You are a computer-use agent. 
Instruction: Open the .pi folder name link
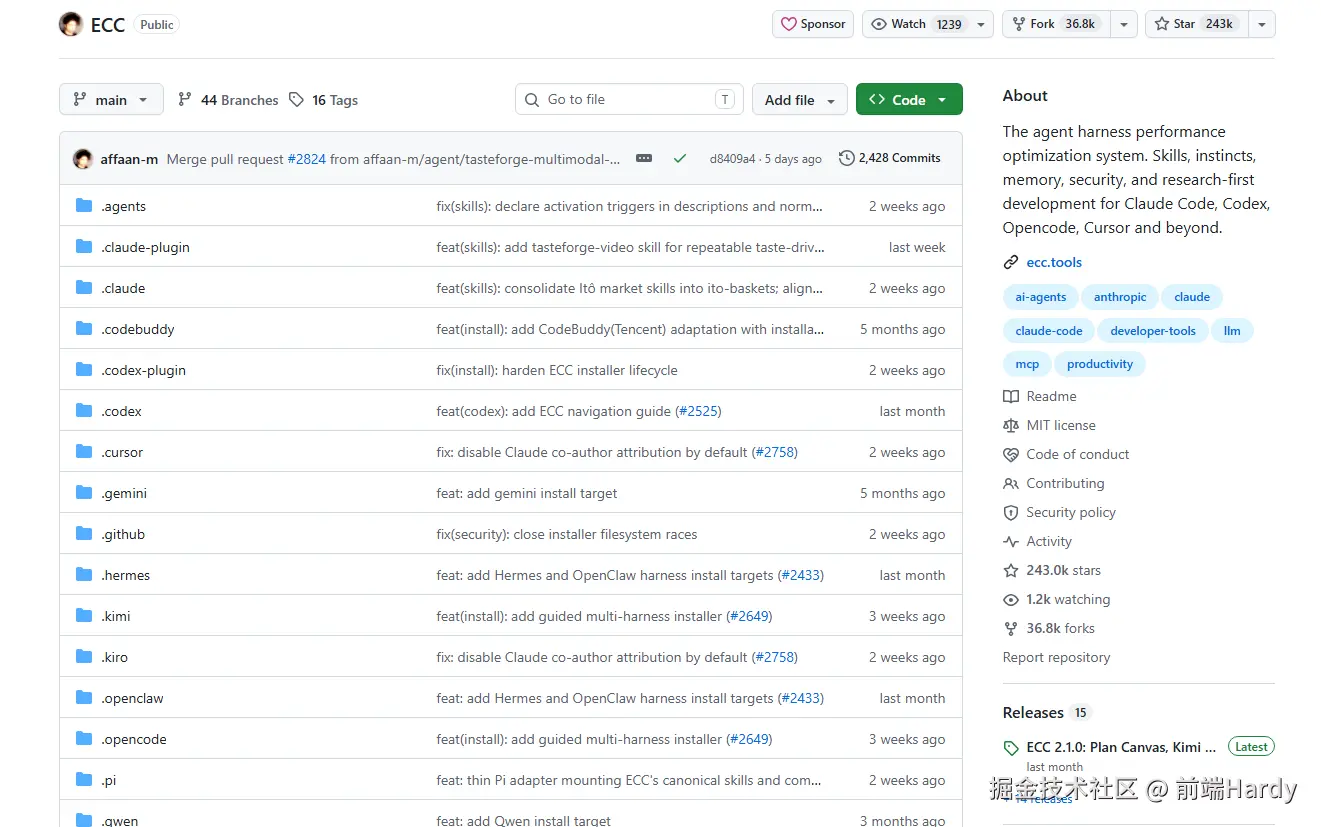click(x=109, y=780)
